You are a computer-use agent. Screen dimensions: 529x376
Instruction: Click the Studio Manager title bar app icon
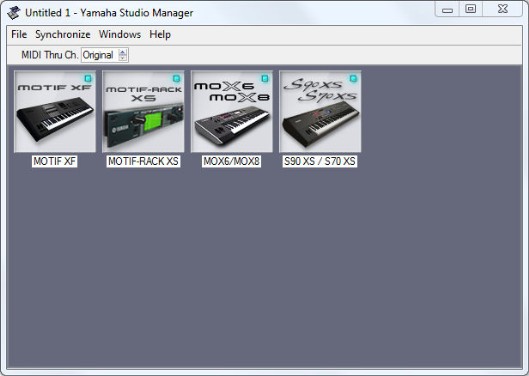[14, 13]
